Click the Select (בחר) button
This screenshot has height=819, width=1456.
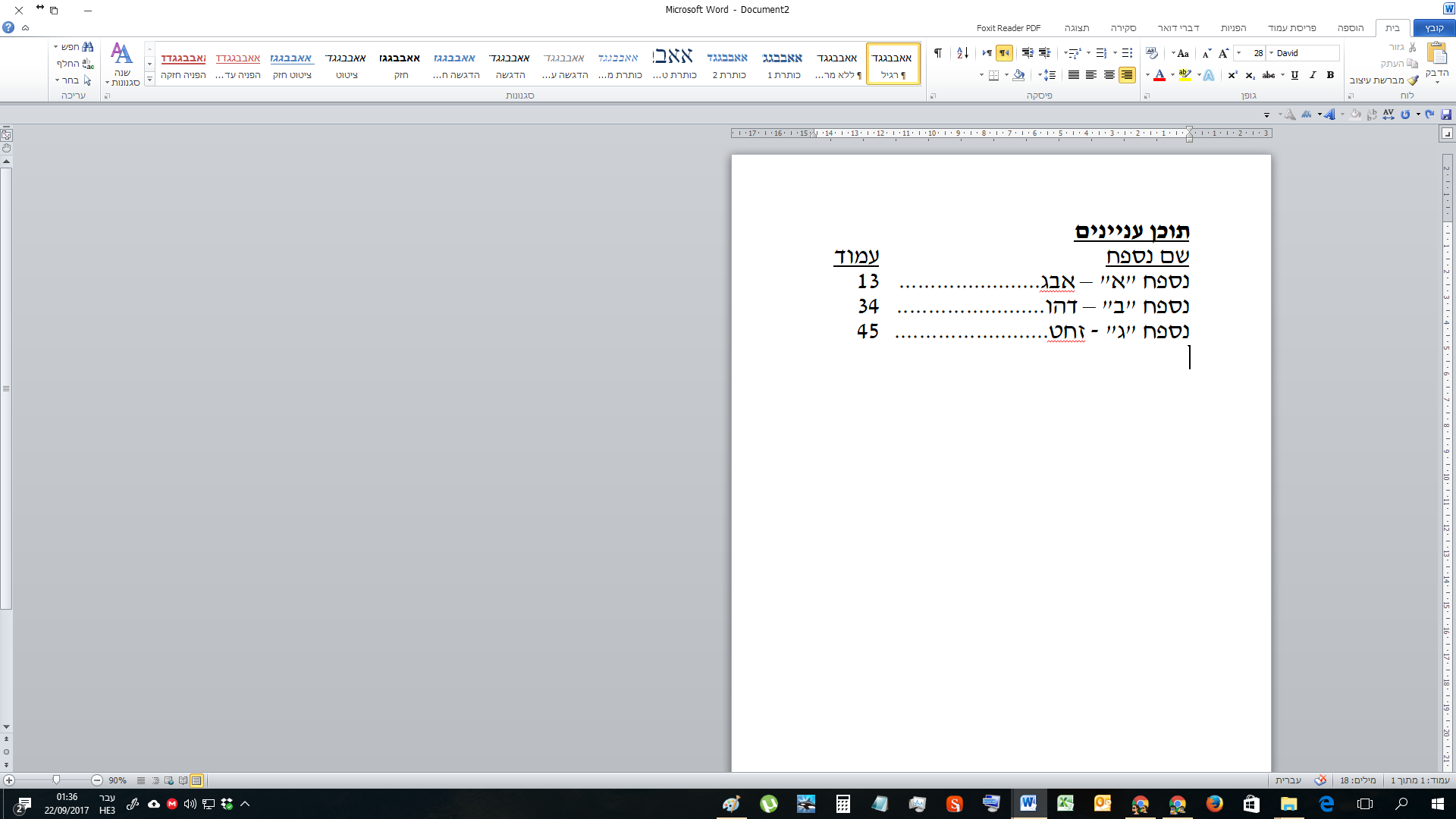pos(74,80)
